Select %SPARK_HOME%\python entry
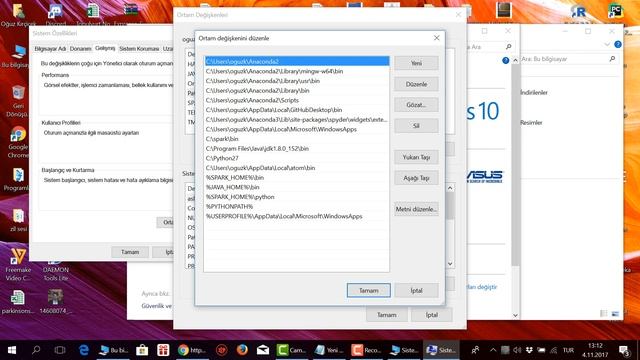This screenshot has width=640, height=360. pos(297,197)
